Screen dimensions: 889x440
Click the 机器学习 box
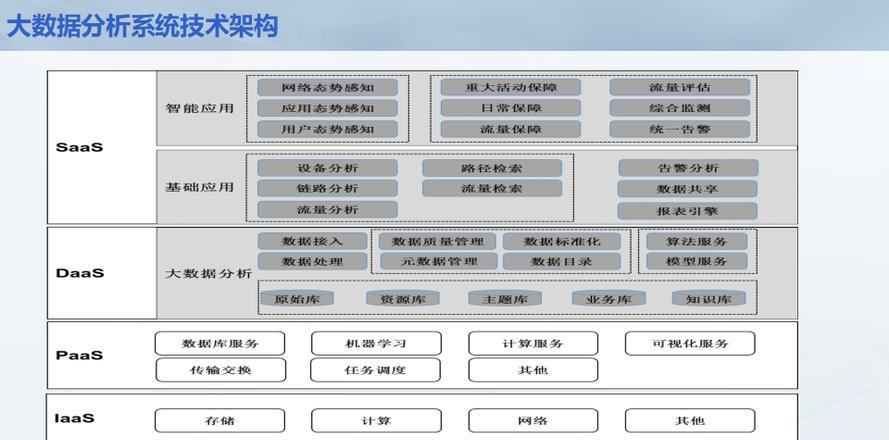click(x=376, y=344)
